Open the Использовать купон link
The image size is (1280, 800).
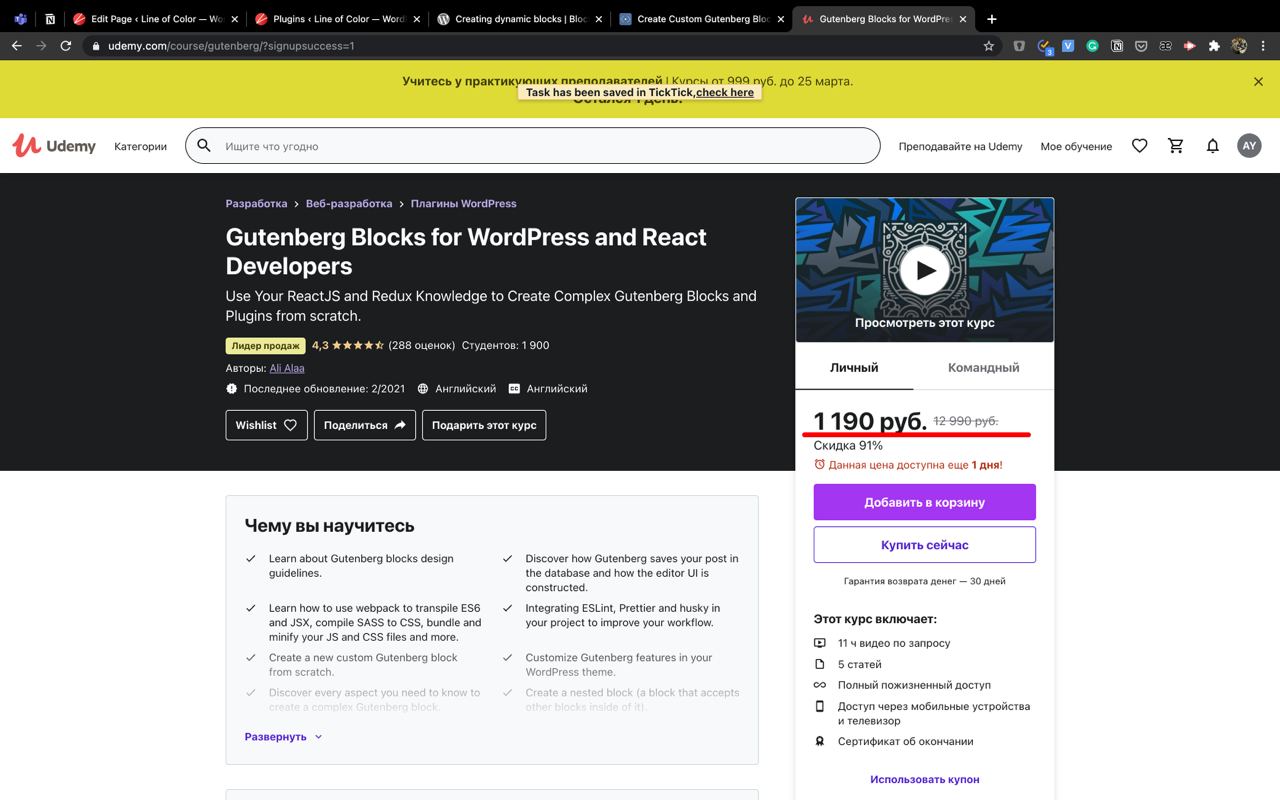coord(925,779)
